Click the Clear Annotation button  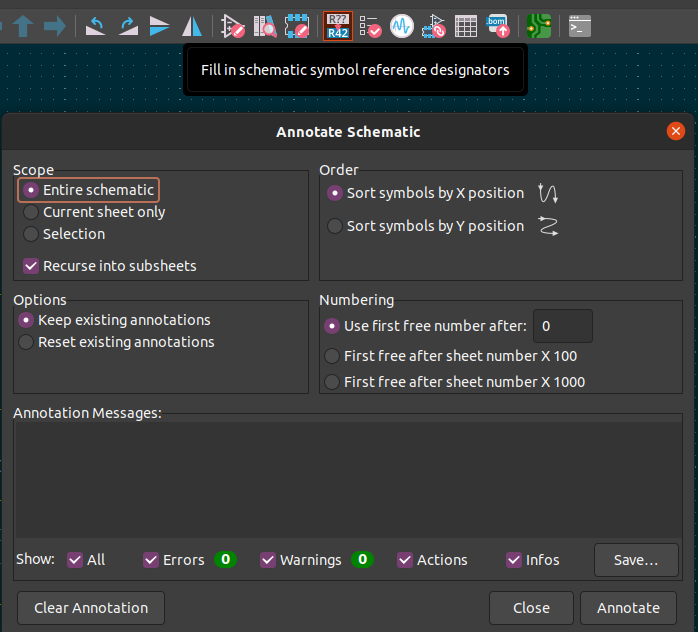tap(91, 608)
